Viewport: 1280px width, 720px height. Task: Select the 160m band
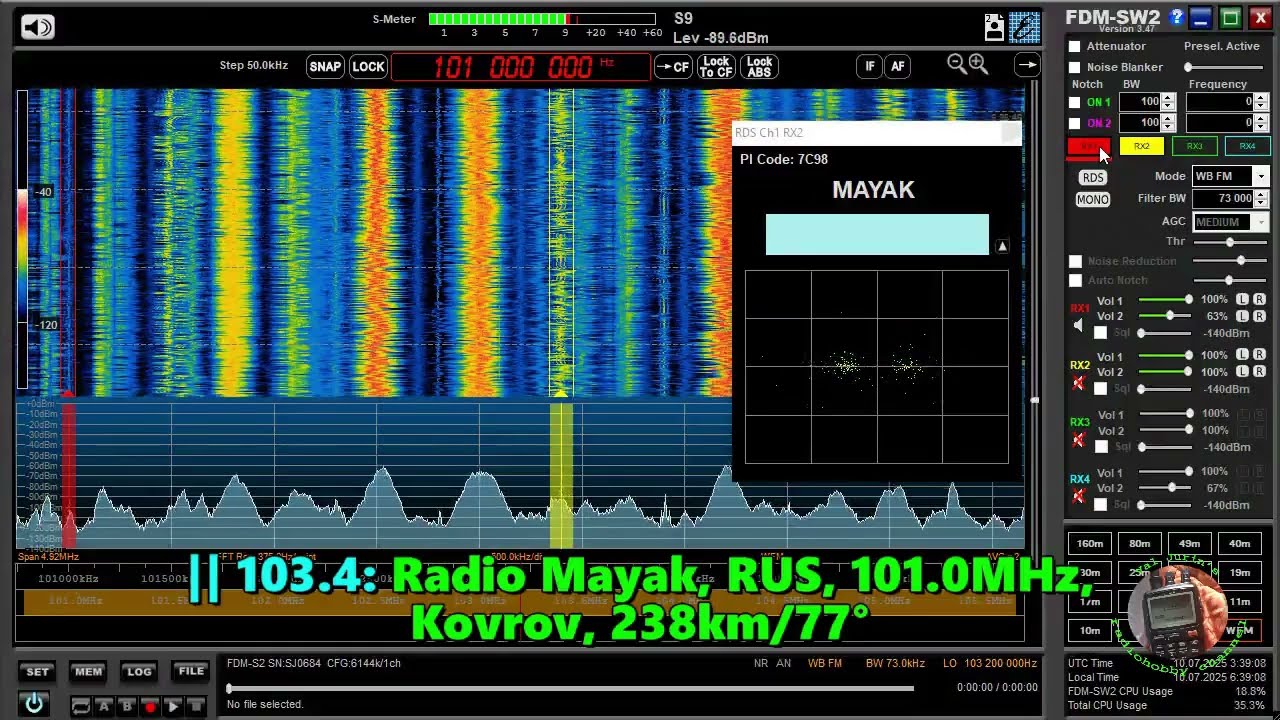(x=1090, y=544)
